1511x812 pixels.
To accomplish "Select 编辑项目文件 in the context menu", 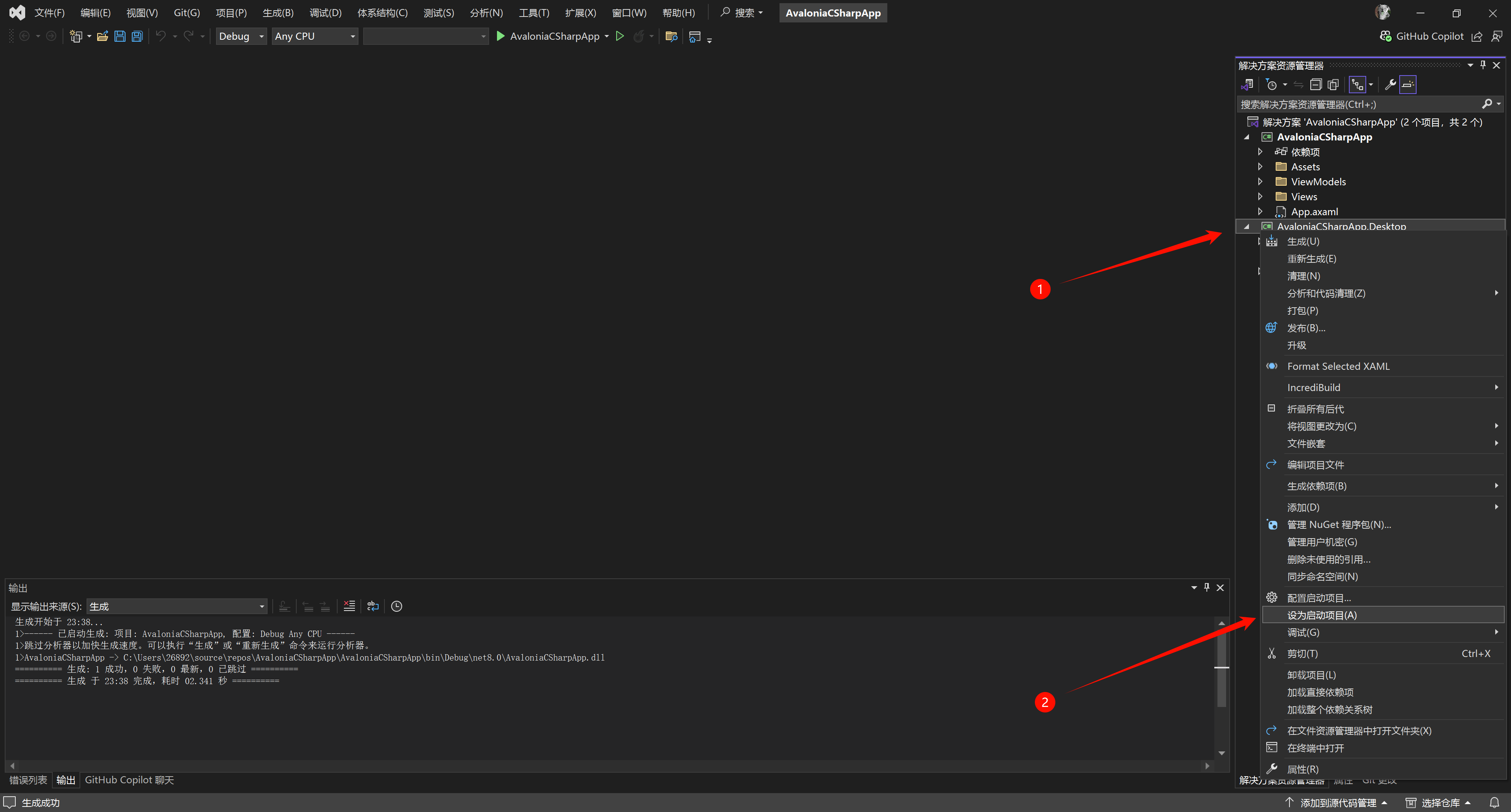I will tap(1383, 465).
